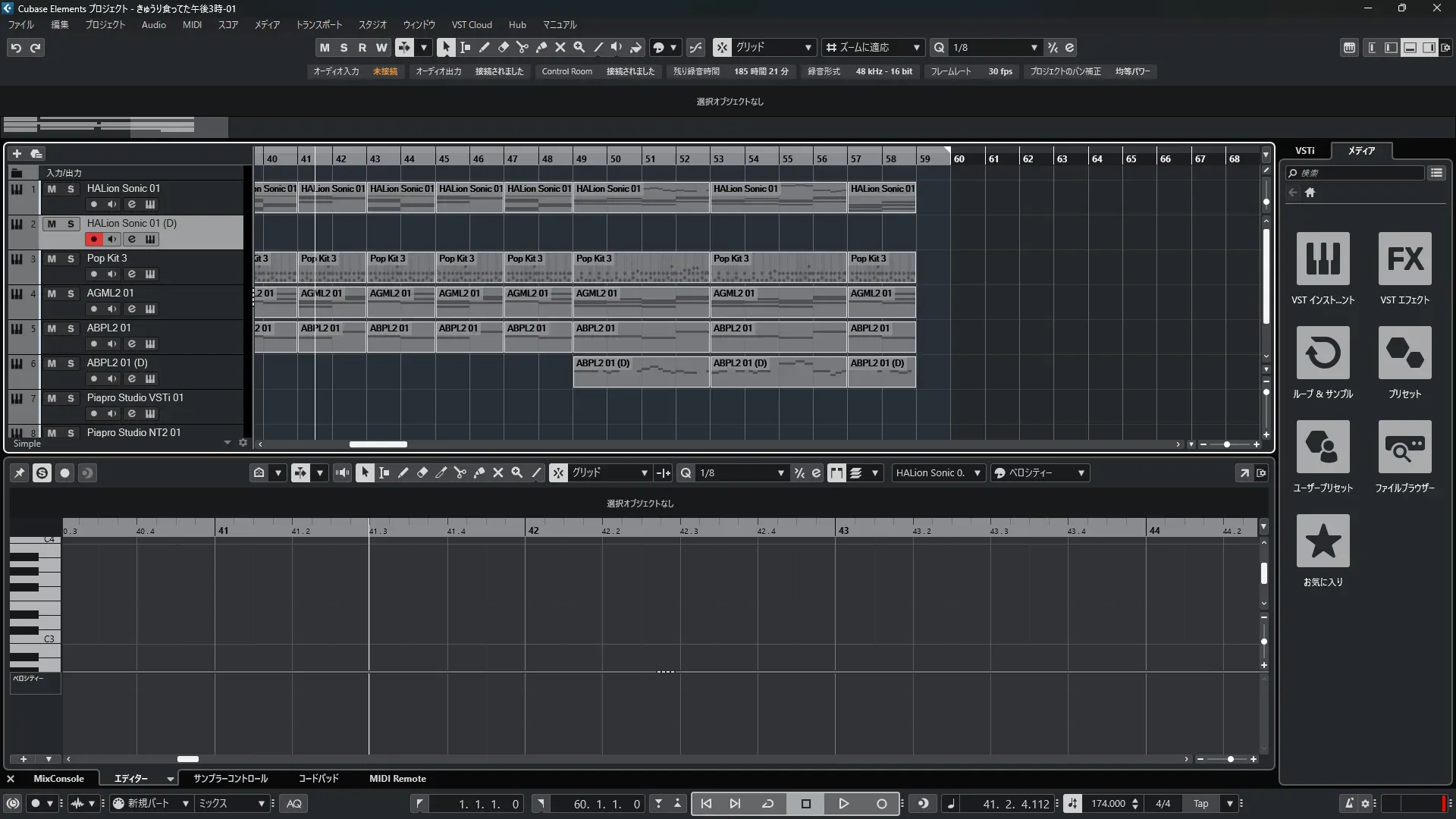Select the Split scissors tool

(522, 47)
